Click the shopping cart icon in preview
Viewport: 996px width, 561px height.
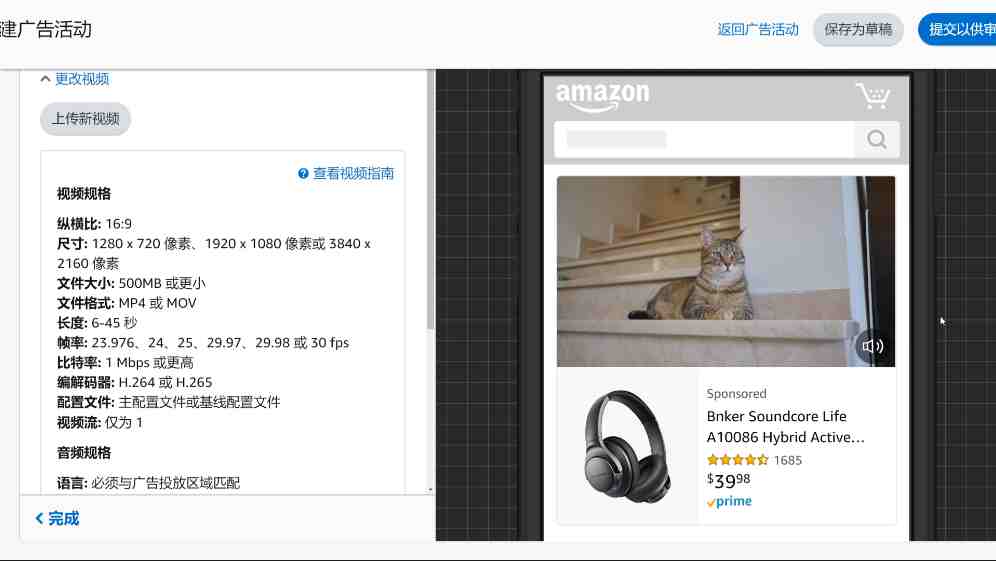point(873,95)
